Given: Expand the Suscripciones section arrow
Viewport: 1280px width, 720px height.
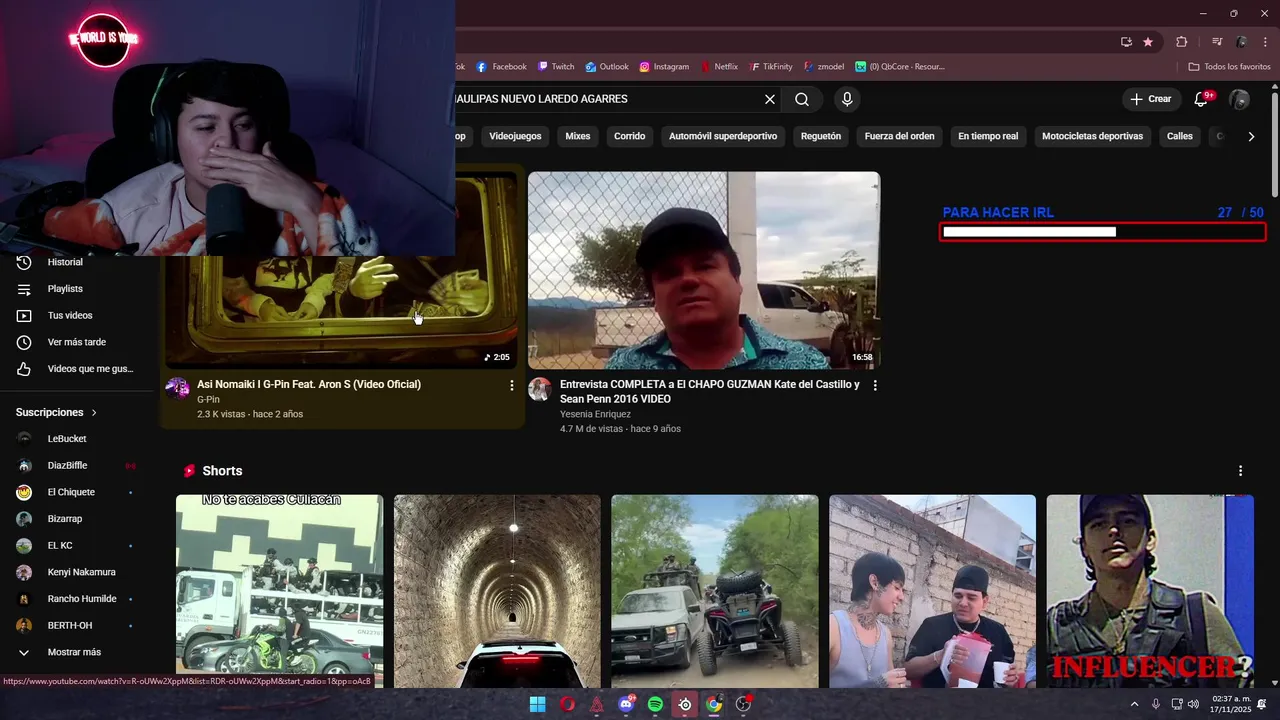Looking at the screenshot, I should 94,412.
